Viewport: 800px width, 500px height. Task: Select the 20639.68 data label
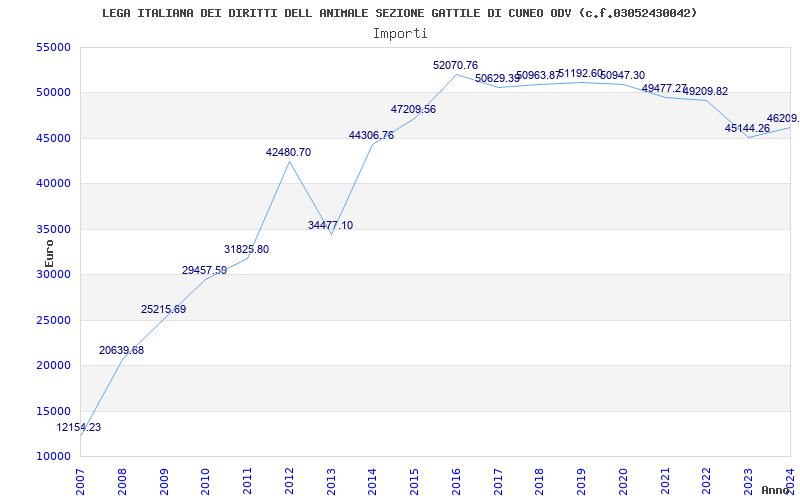point(121,350)
